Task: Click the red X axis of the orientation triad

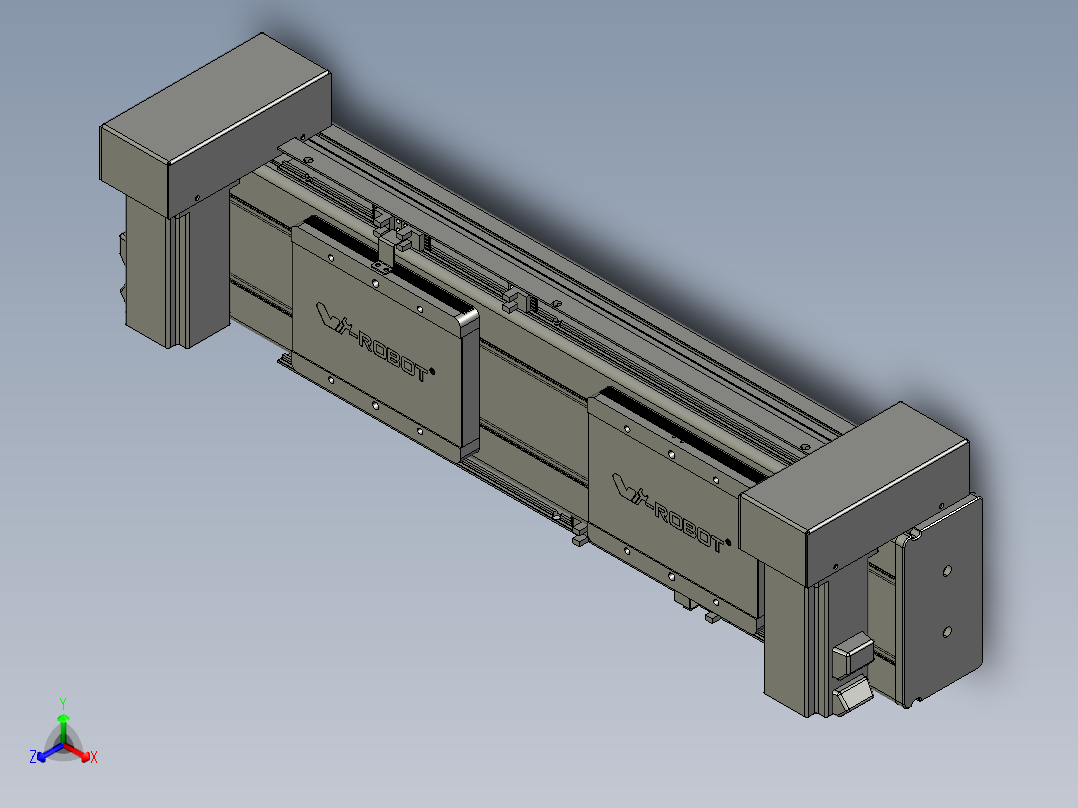Action: coord(78,752)
